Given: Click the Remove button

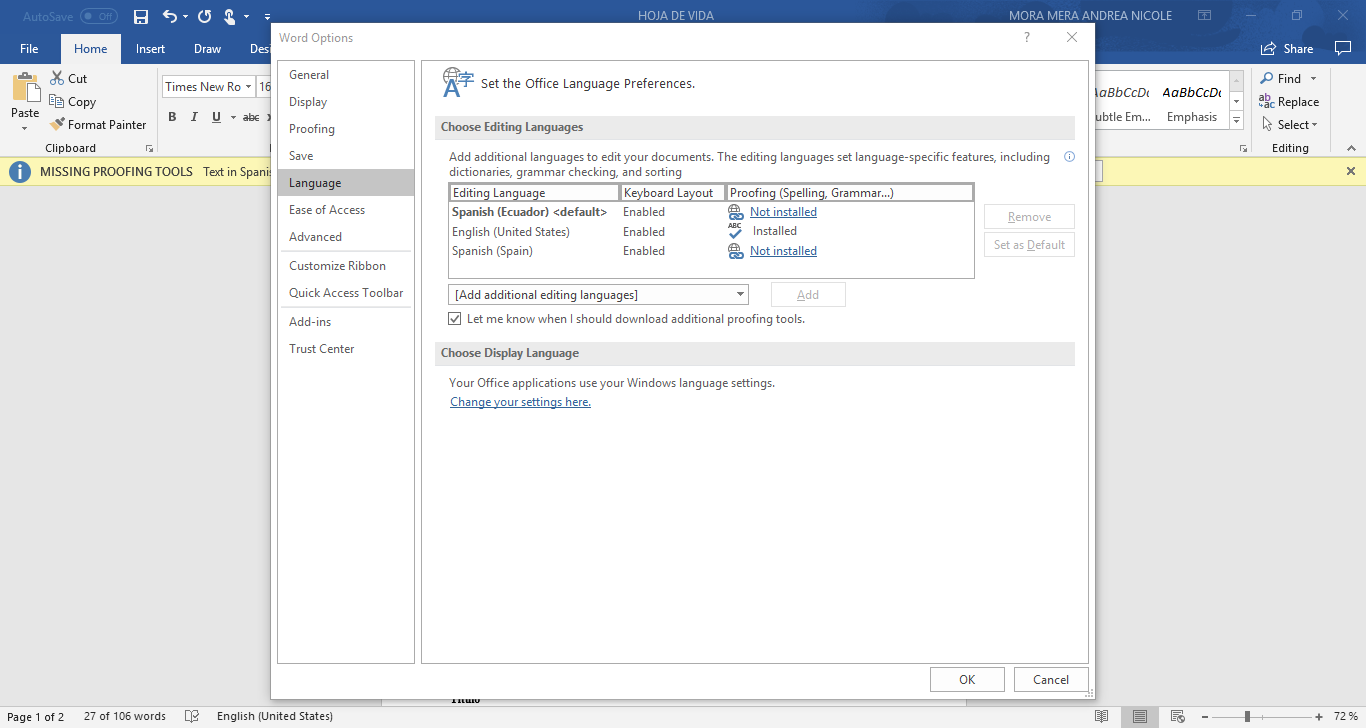Looking at the screenshot, I should tap(1029, 217).
